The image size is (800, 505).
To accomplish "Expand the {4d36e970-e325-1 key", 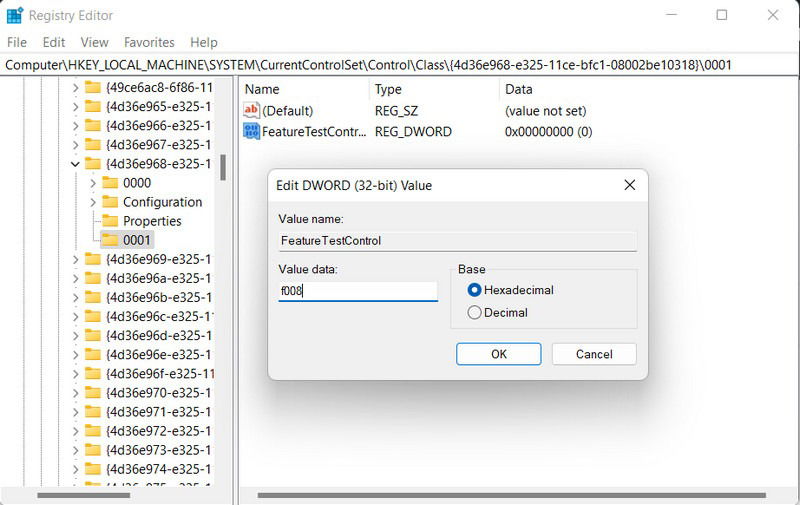I will tap(76, 393).
